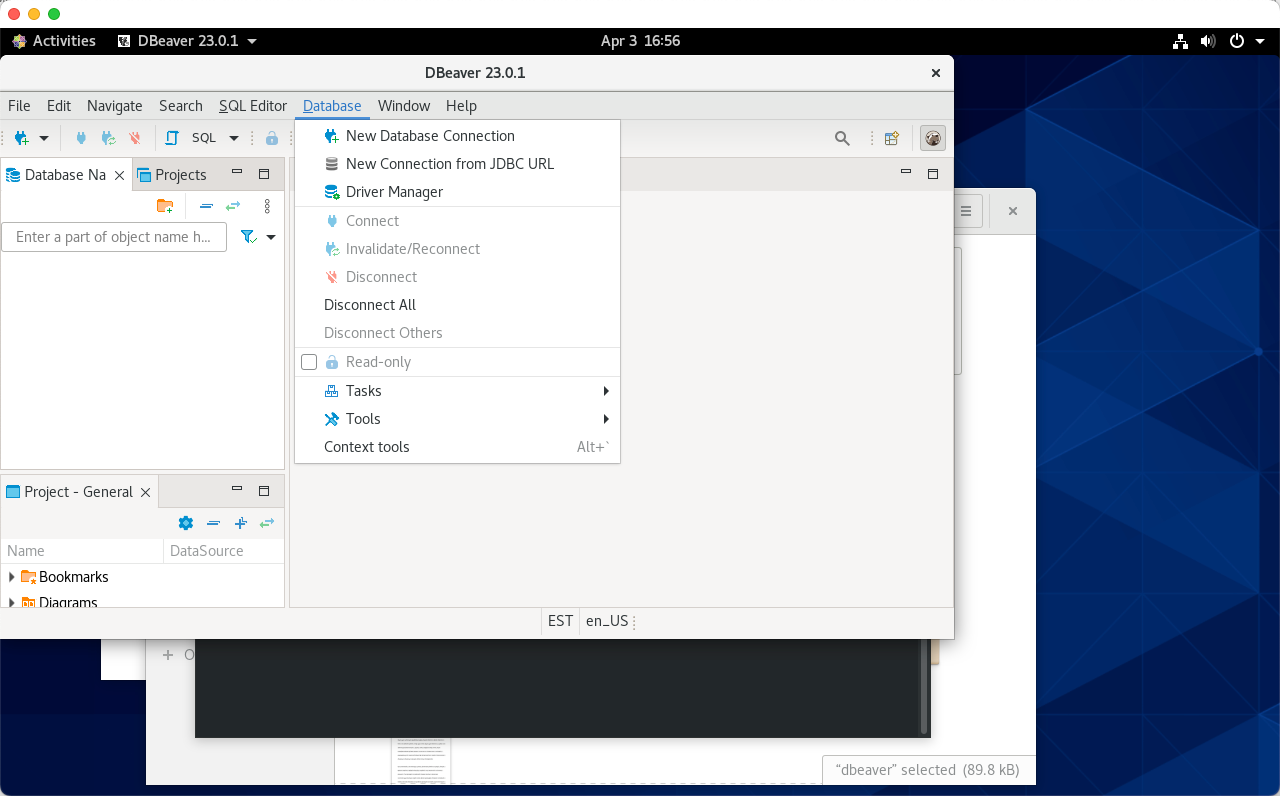Click the Open Perspective icon in the toolbar
The width and height of the screenshot is (1280, 796).
892,138
